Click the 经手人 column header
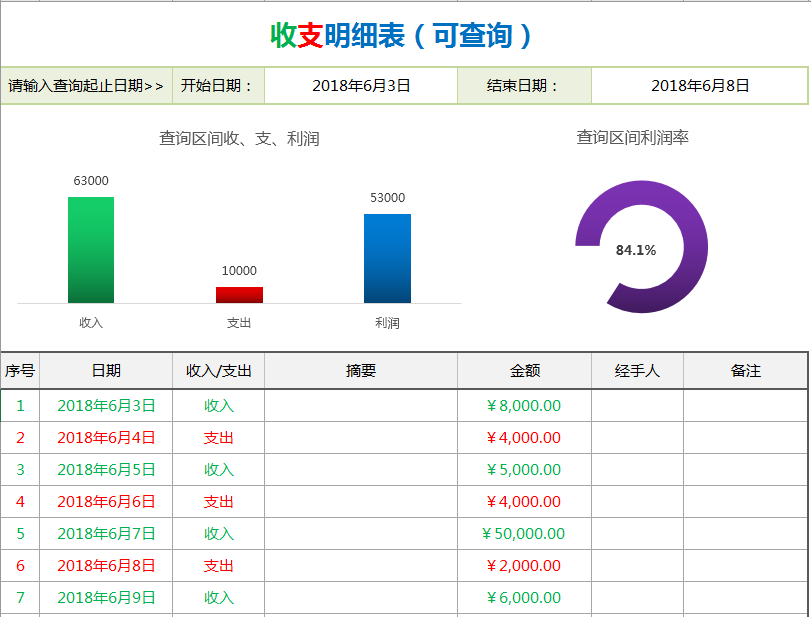This screenshot has height=617, width=811. tap(637, 371)
